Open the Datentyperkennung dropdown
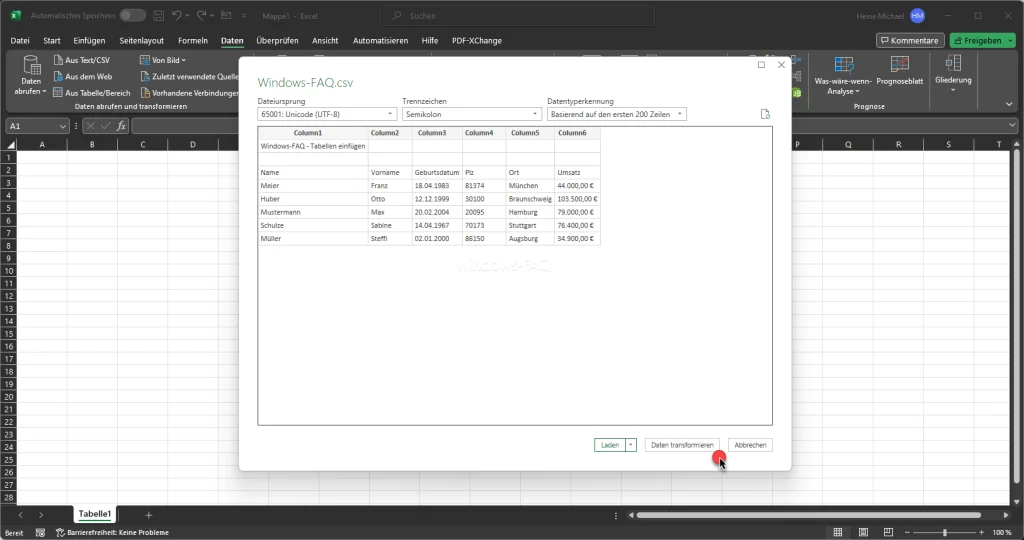This screenshot has width=1024, height=540. (616, 114)
